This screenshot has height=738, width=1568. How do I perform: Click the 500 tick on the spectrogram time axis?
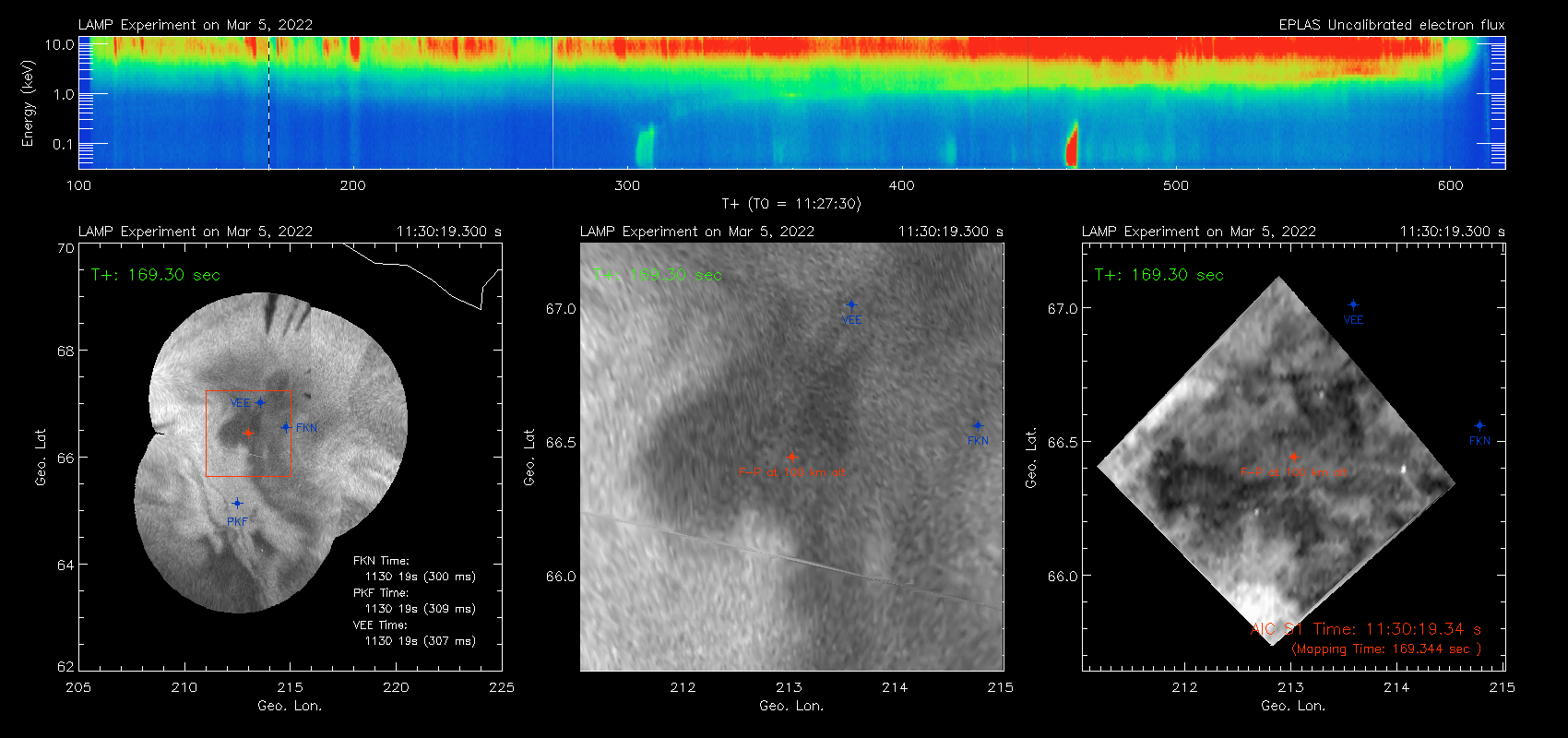click(1176, 185)
